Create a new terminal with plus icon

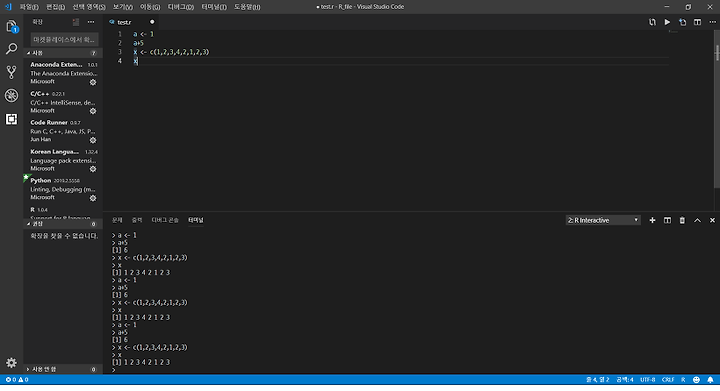652,220
